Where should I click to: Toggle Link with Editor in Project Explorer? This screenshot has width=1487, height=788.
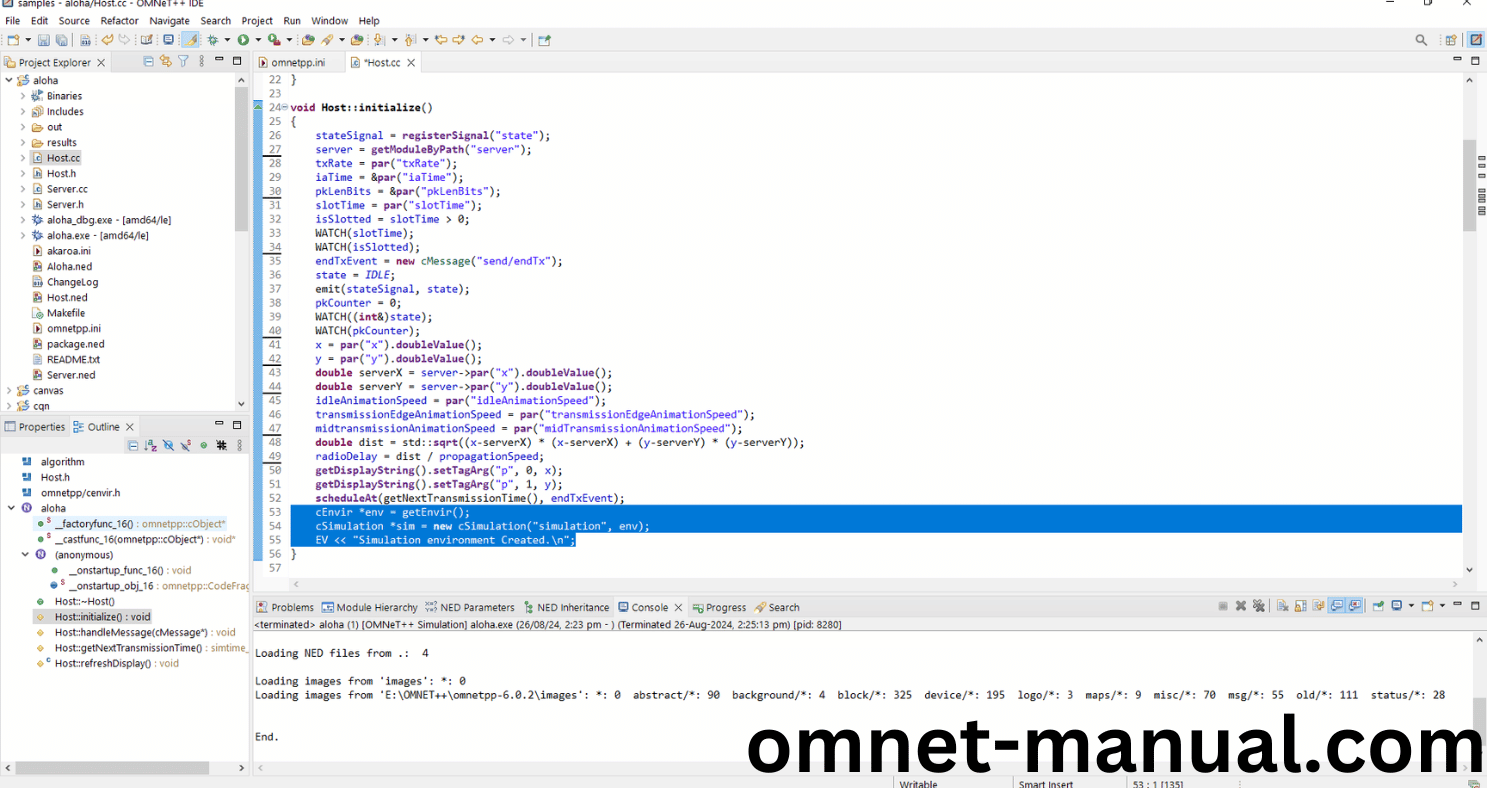(x=166, y=62)
